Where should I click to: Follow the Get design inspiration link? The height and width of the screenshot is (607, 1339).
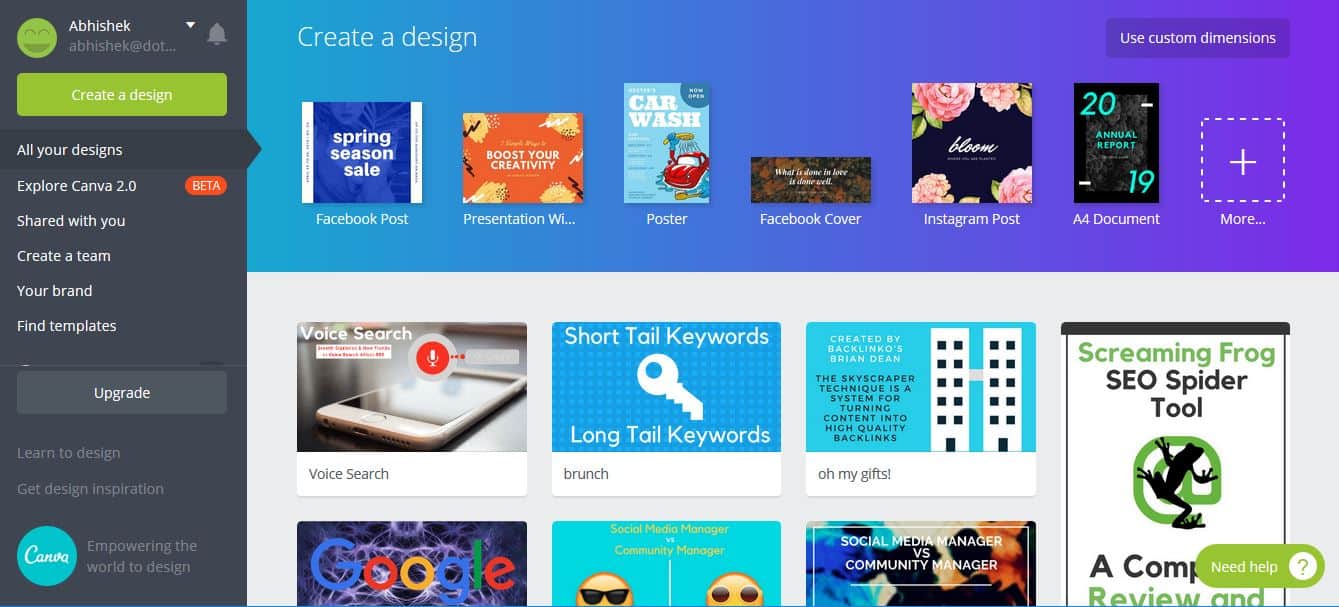tap(90, 489)
